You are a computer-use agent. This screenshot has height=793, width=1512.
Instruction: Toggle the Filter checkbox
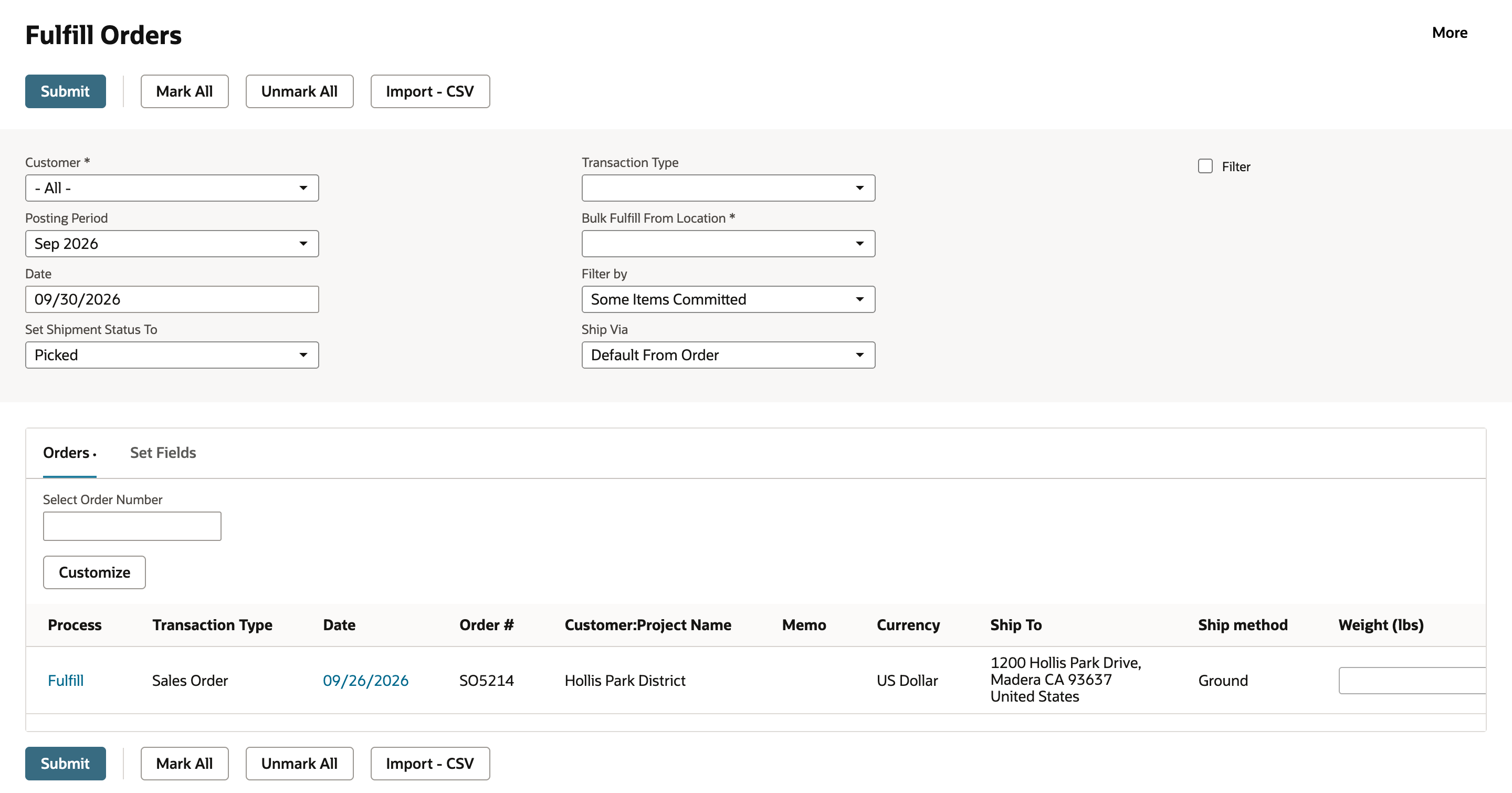pos(1205,166)
